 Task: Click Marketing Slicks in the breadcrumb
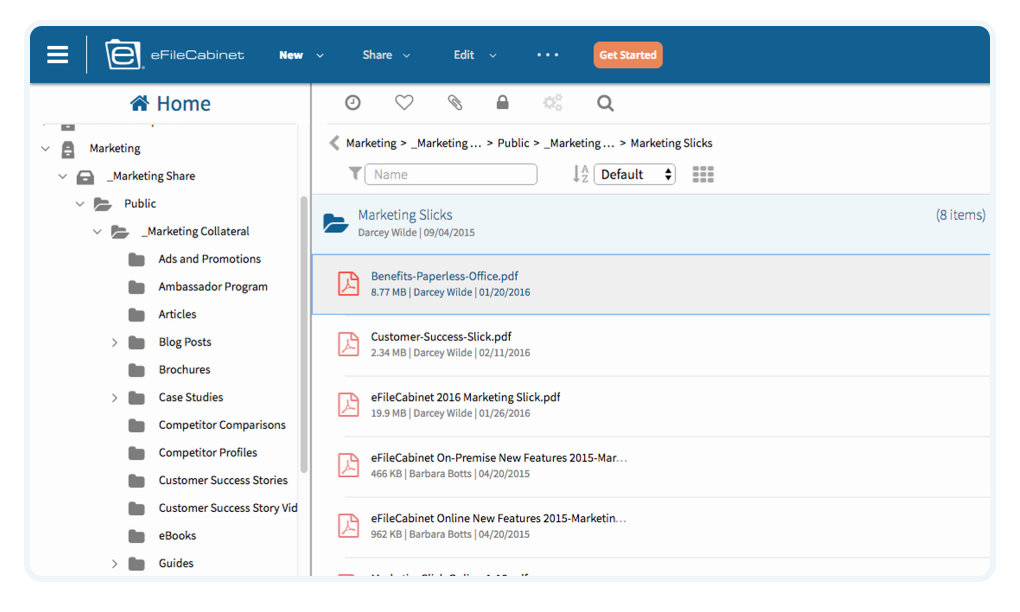(671, 143)
